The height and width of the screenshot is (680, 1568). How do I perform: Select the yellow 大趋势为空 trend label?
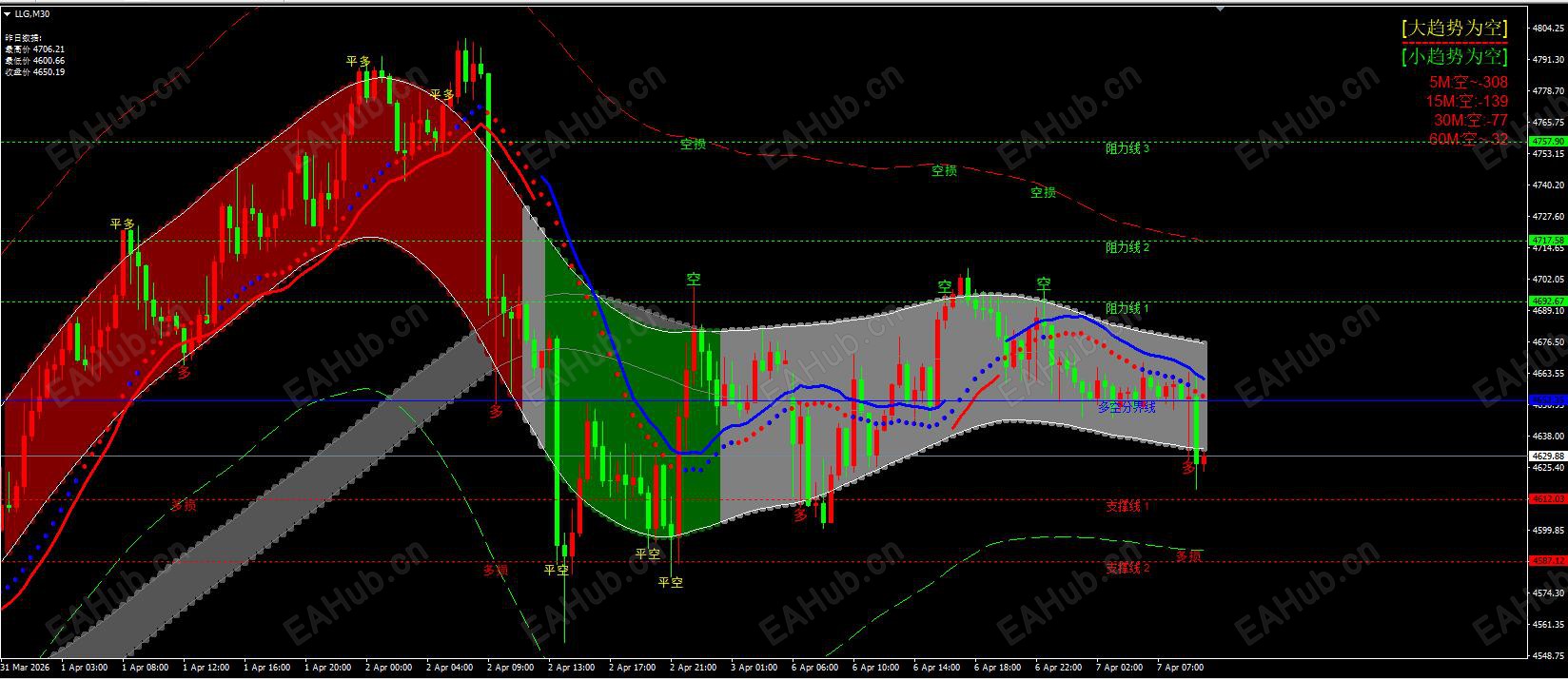(x=1455, y=28)
